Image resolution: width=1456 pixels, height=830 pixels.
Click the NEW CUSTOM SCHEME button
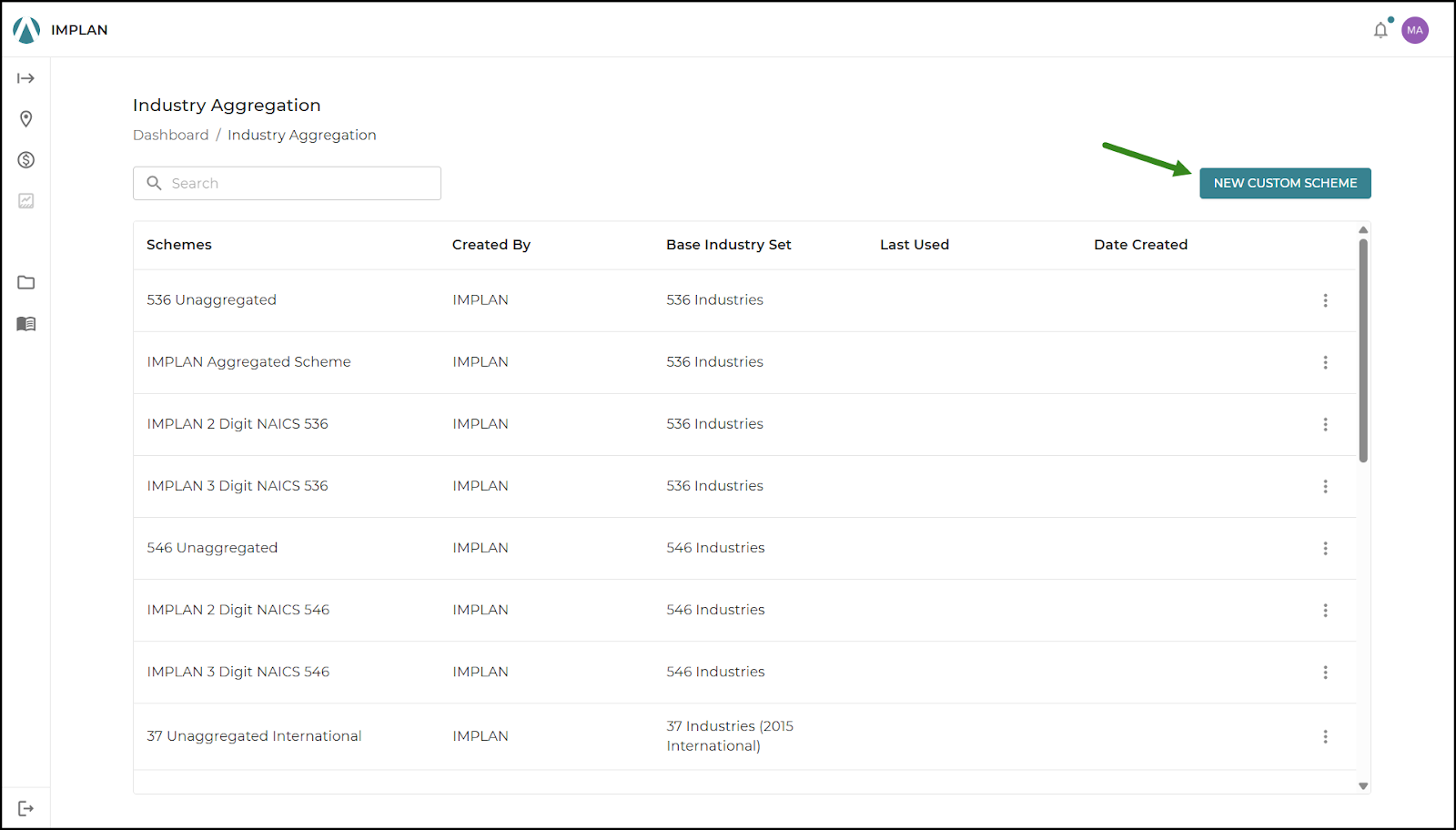coord(1285,183)
